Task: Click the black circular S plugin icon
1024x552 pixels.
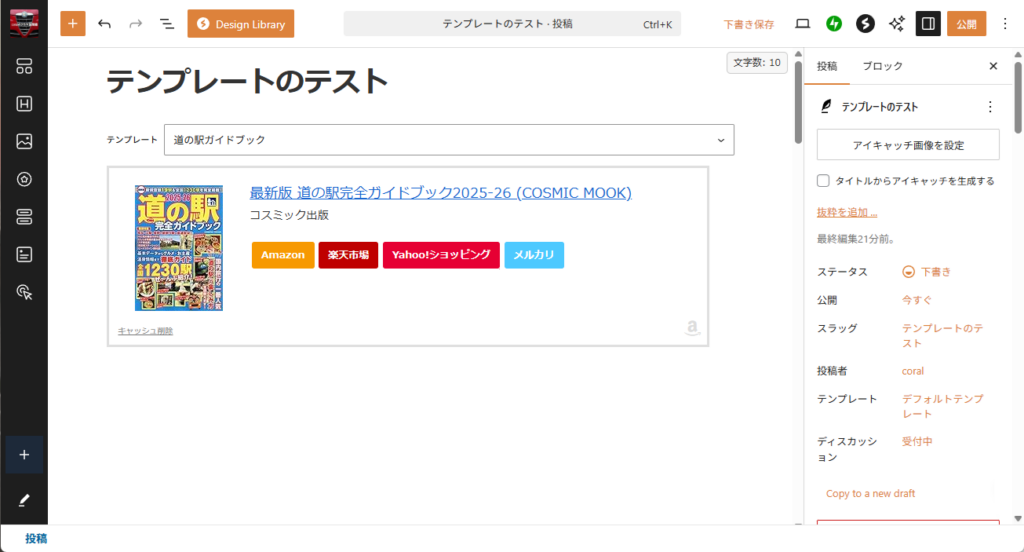Action: click(x=865, y=24)
